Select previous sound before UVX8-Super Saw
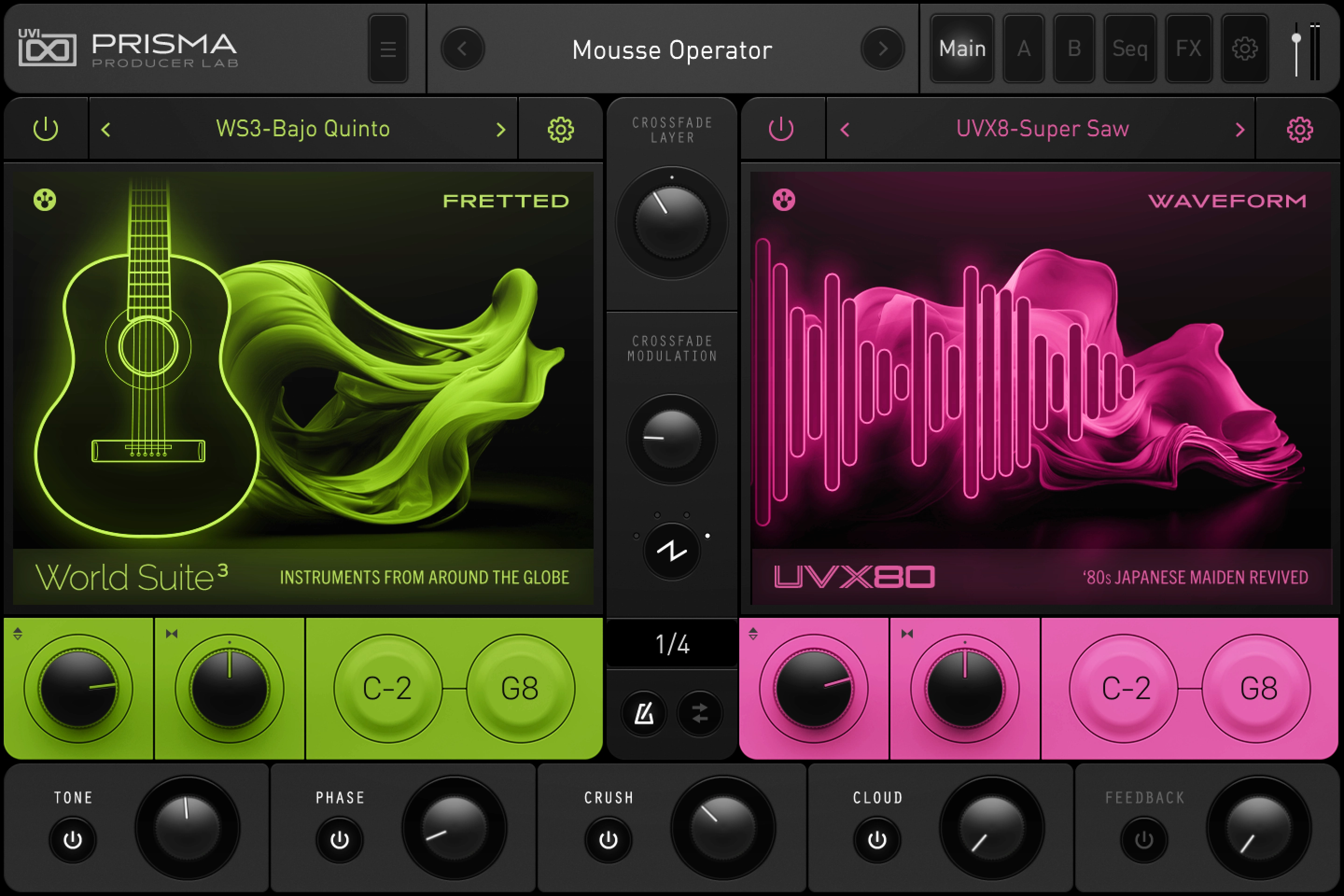The height and width of the screenshot is (896, 1344). point(845,130)
